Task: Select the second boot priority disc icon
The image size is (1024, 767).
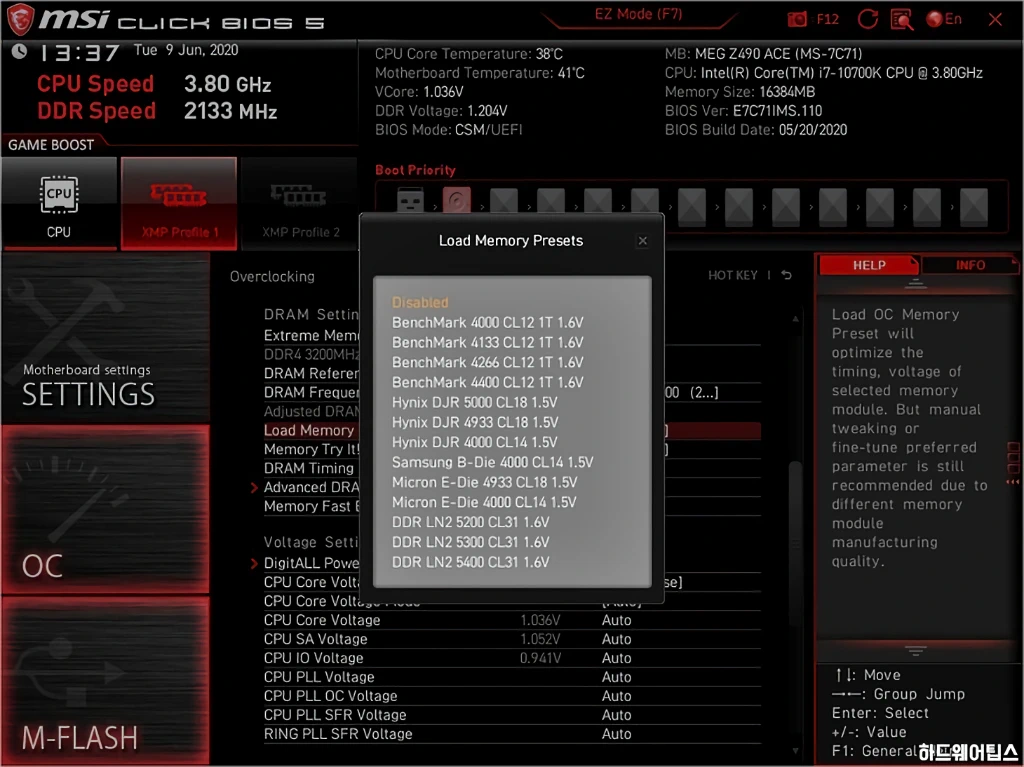Action: click(456, 201)
